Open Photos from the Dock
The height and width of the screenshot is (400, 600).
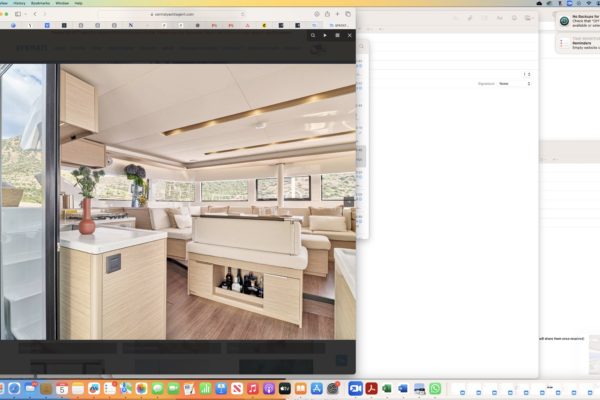[142, 389]
